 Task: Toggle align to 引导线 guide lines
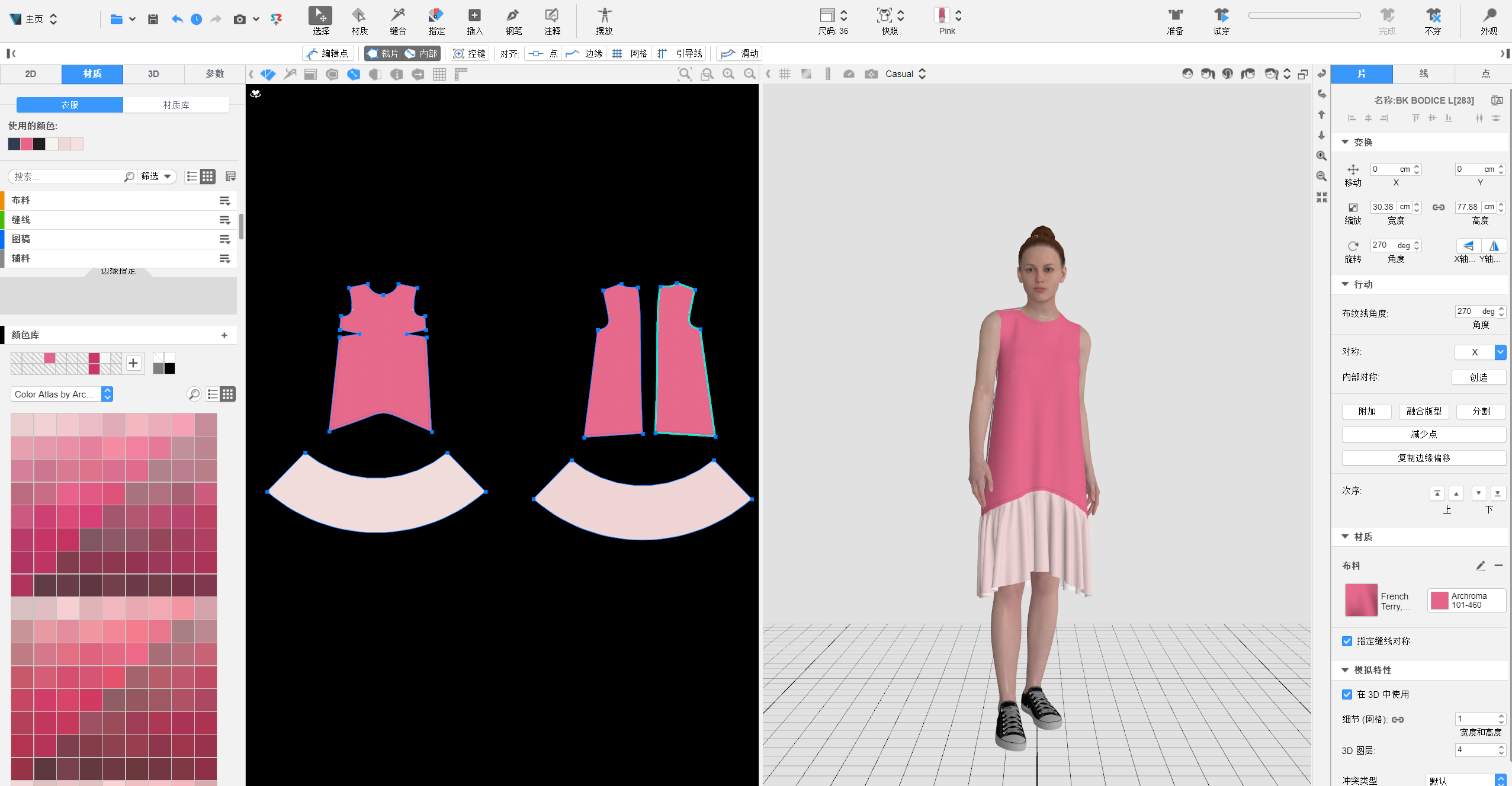680,53
